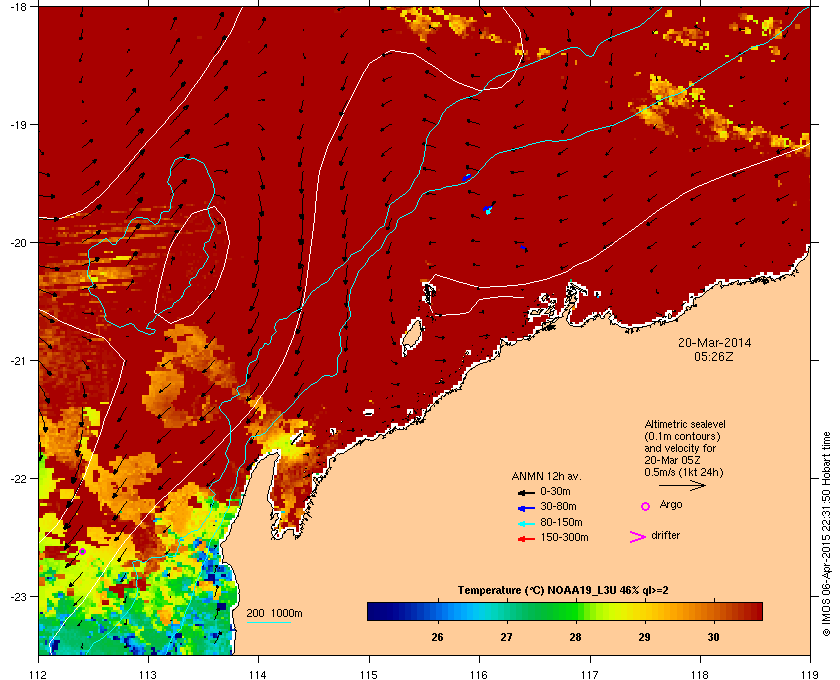Click the black 0-30m arrow legend icon
This screenshot has width=840, height=680.
tap(526, 493)
